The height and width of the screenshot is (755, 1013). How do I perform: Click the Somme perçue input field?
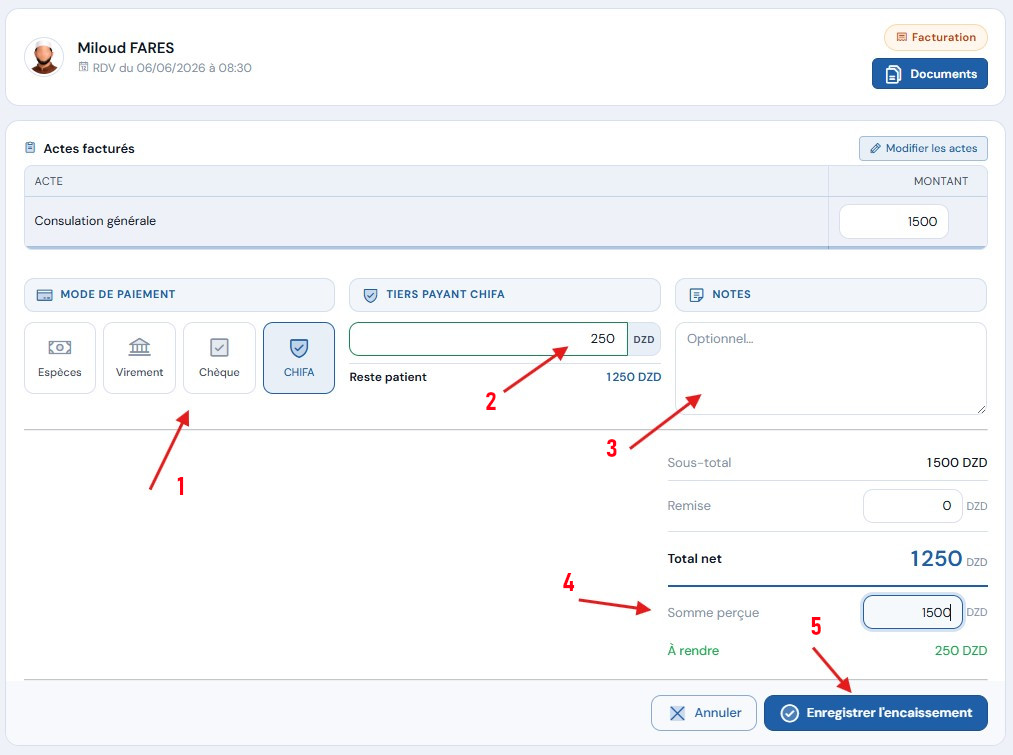pyautogui.click(x=912, y=612)
